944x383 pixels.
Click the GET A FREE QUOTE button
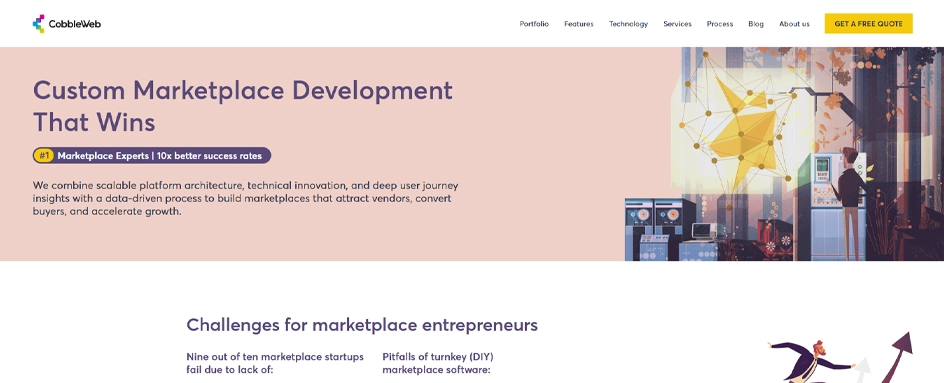[x=868, y=23]
